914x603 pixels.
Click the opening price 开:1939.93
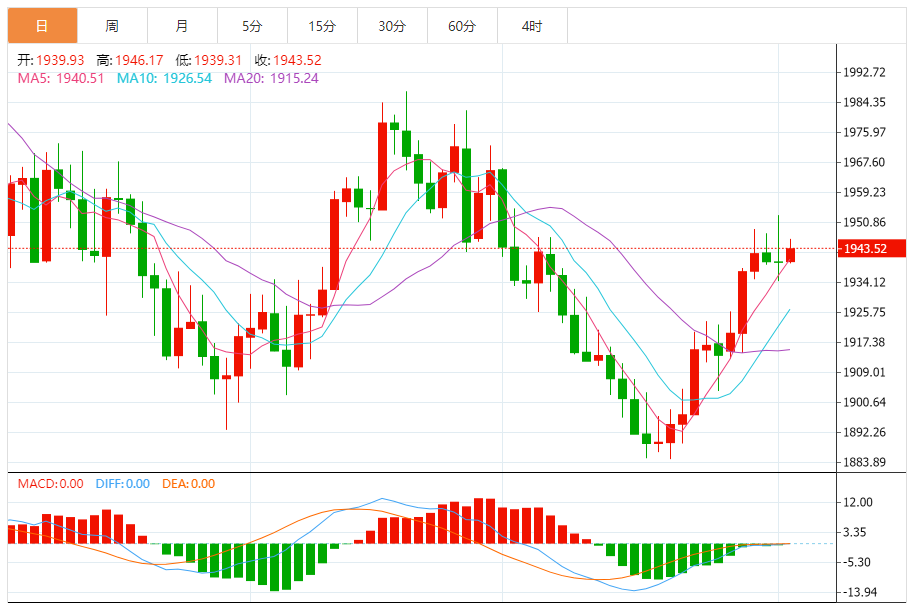tap(51, 60)
